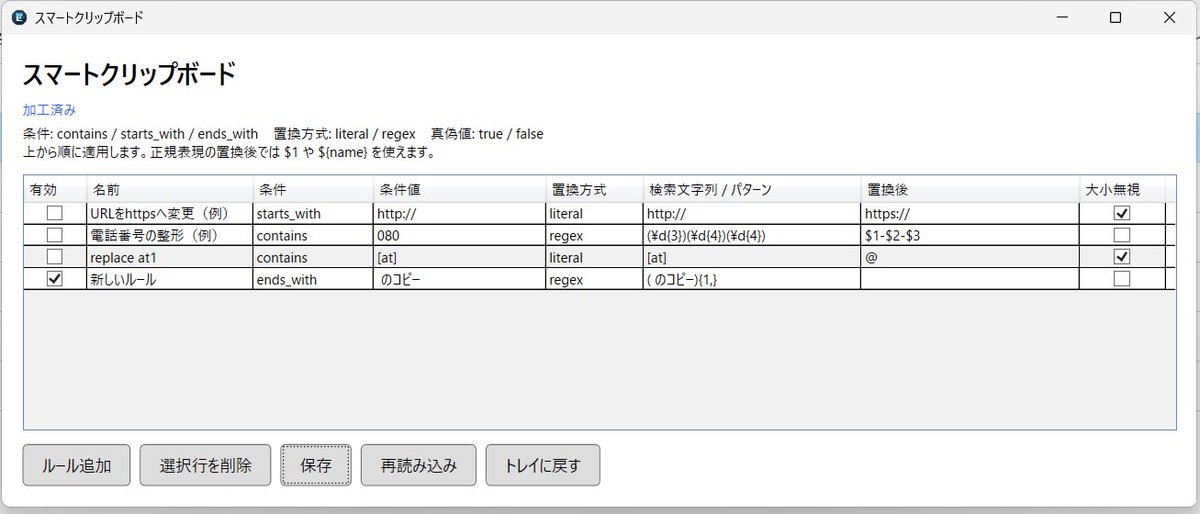Click the pattern cell ( のコピー){1,}
1200x514 pixels.
(x=752, y=279)
